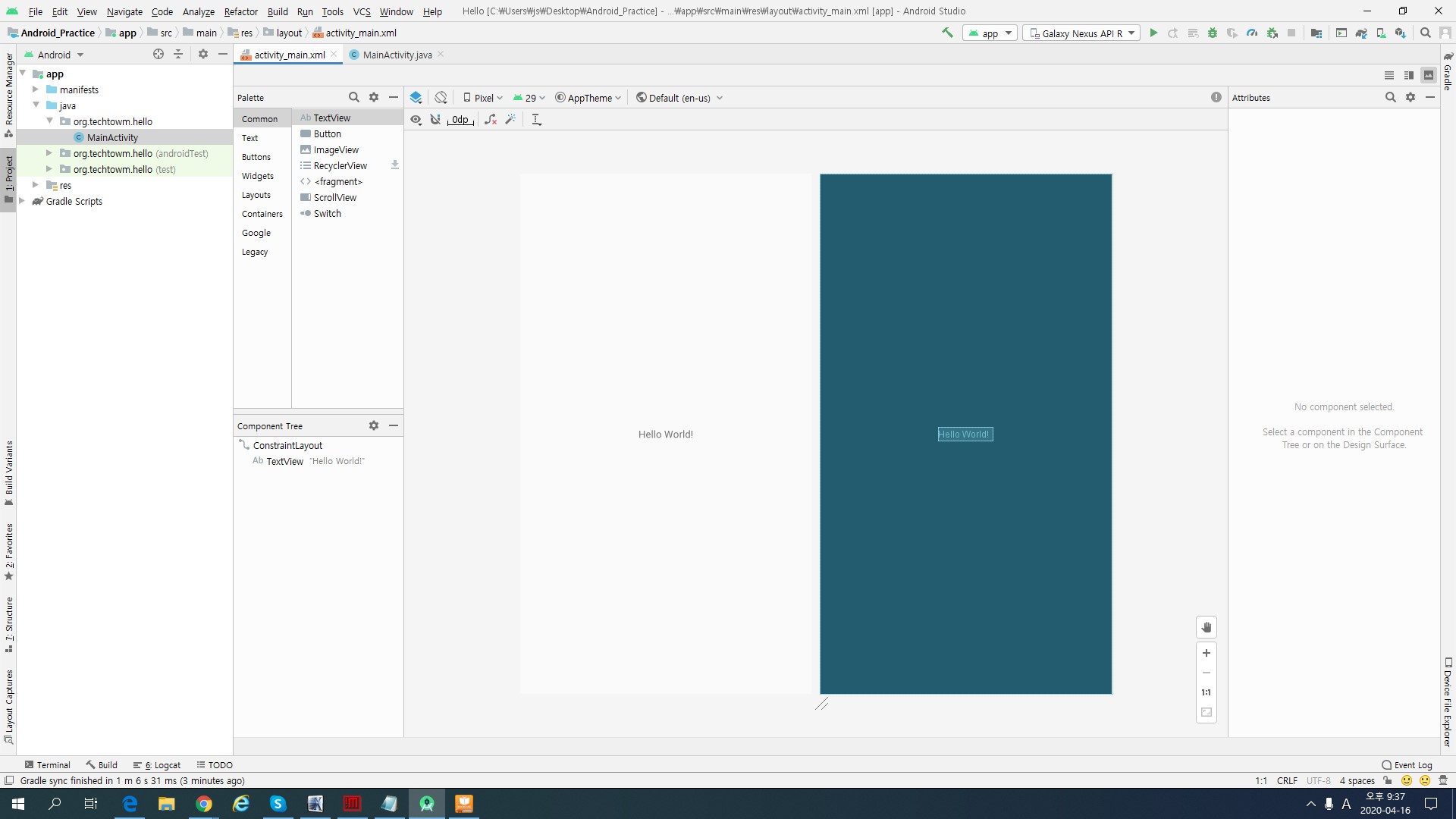The image size is (1456, 819).
Task: Click the hammer Make Project icon
Action: [947, 33]
